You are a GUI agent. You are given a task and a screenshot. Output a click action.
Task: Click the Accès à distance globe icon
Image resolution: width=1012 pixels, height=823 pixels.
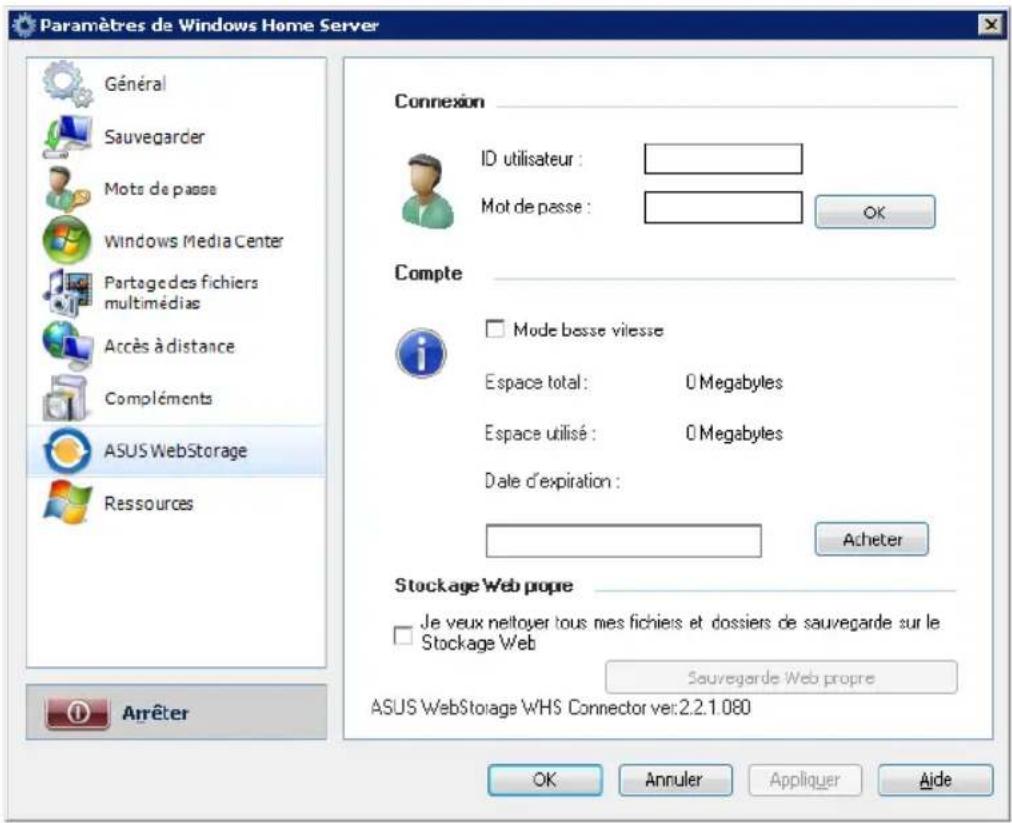tap(67, 345)
